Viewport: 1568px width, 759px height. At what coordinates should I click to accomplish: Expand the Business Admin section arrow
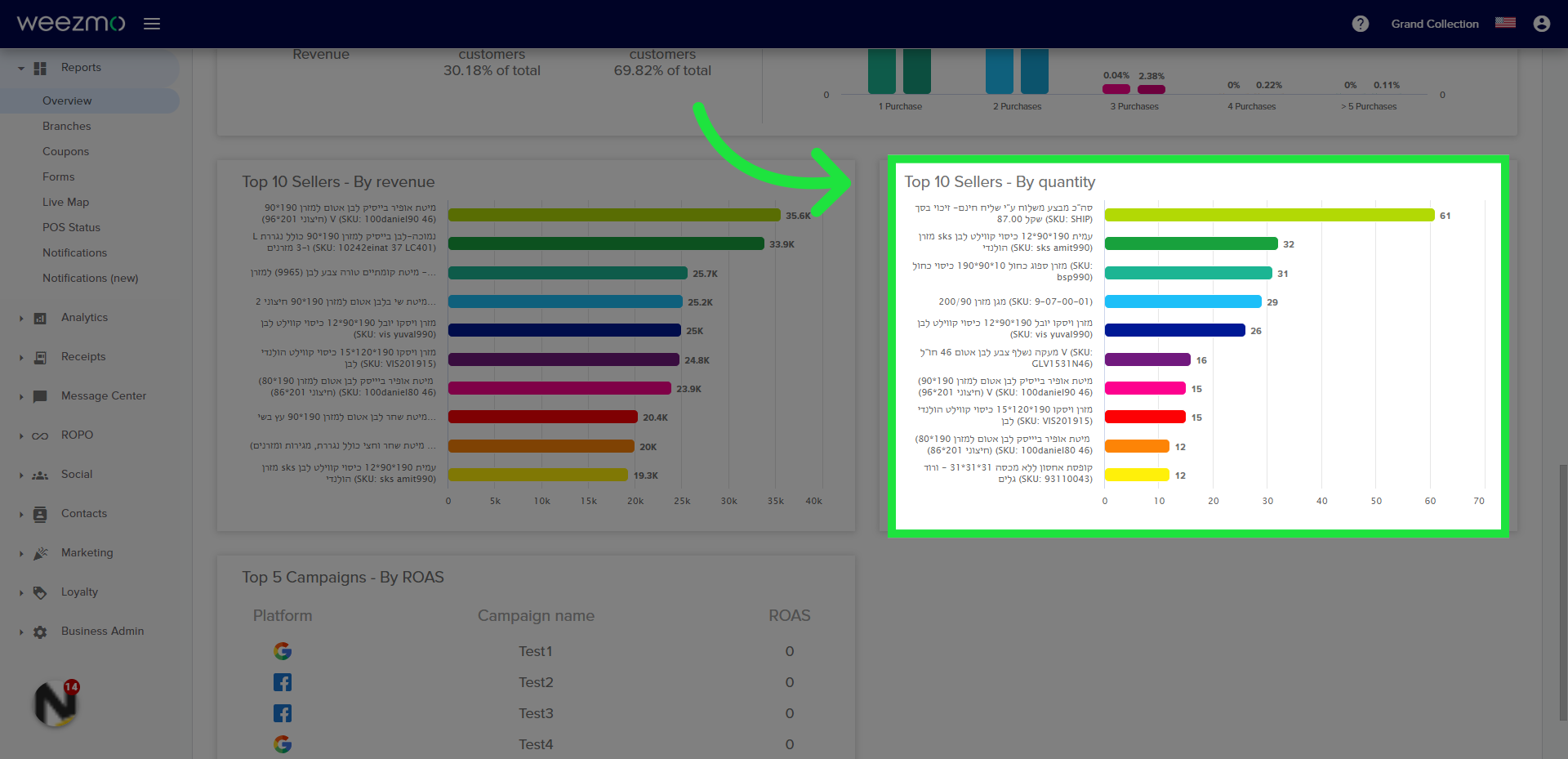pos(21,632)
